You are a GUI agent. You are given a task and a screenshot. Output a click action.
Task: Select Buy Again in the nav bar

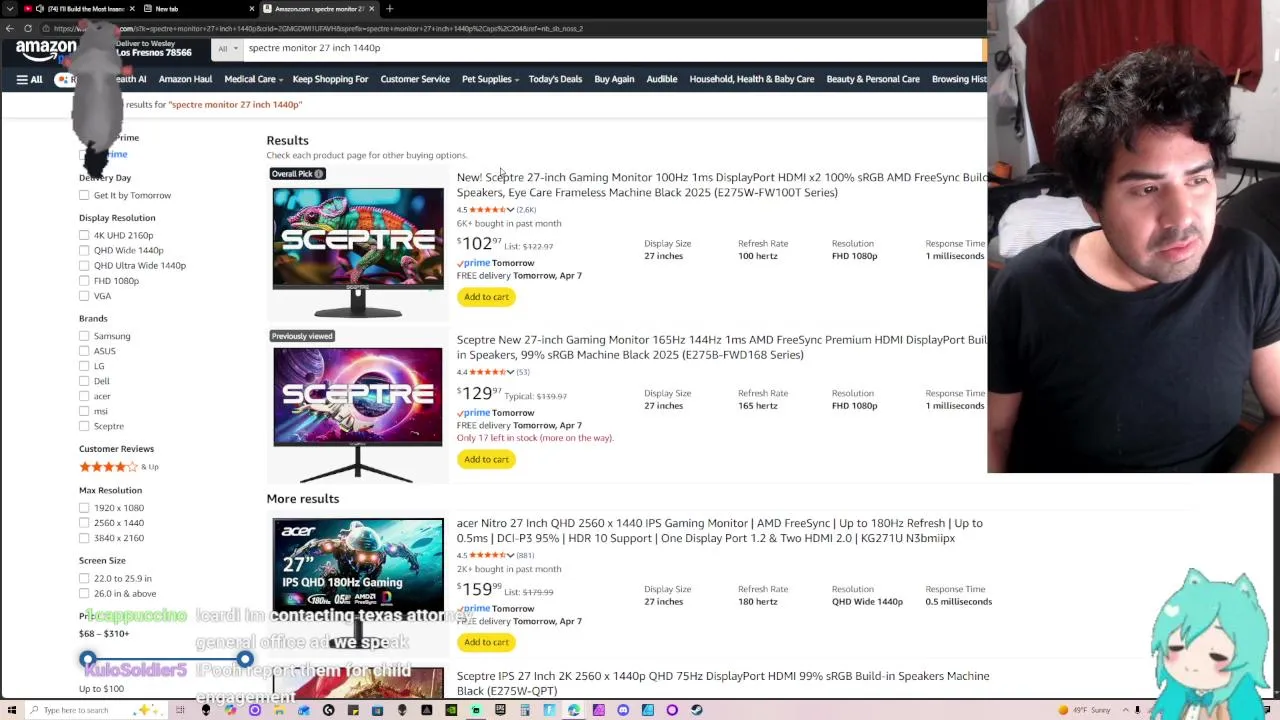[614, 79]
